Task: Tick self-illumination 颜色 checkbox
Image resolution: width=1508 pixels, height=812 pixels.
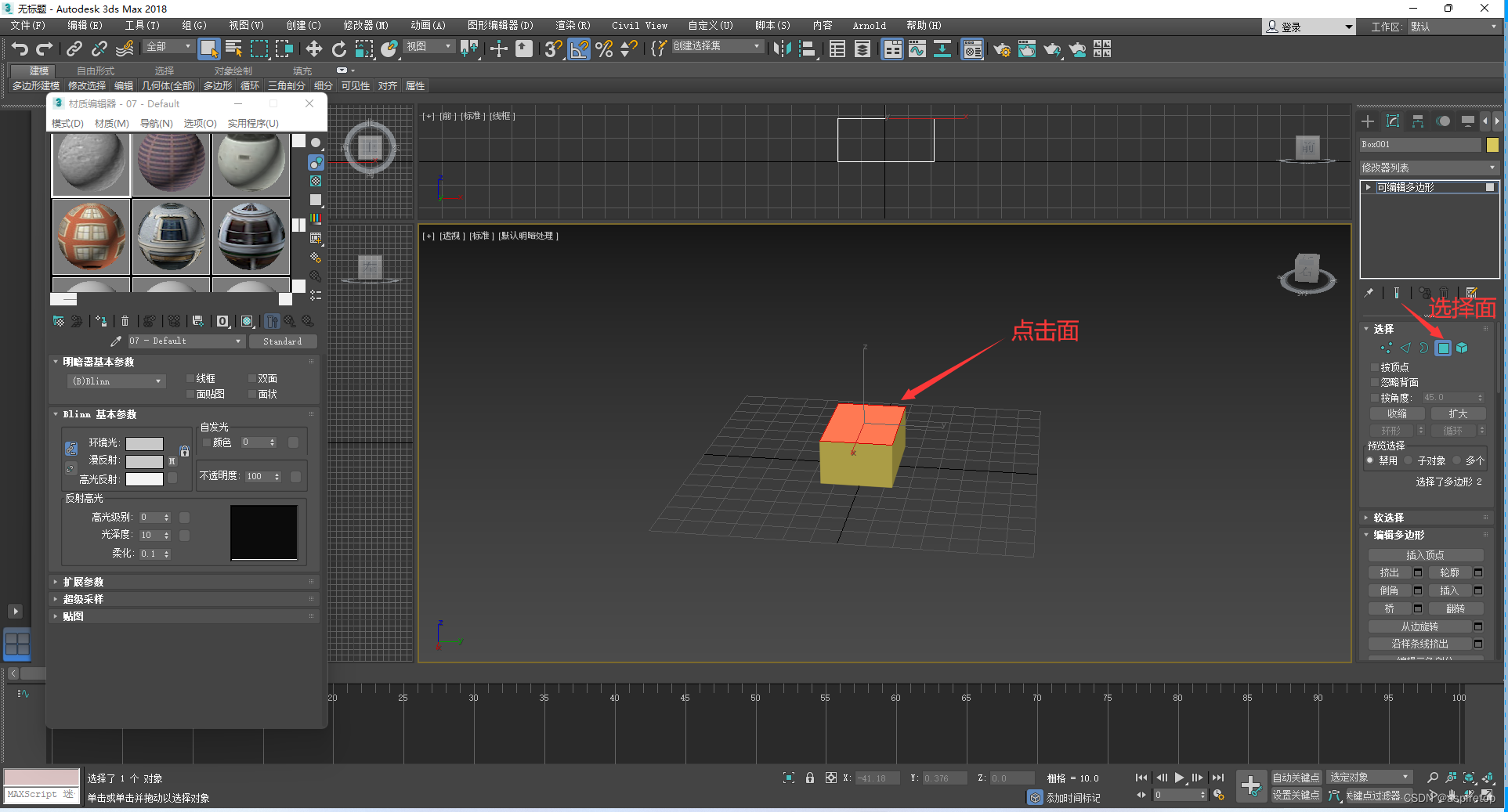Action: tap(207, 442)
